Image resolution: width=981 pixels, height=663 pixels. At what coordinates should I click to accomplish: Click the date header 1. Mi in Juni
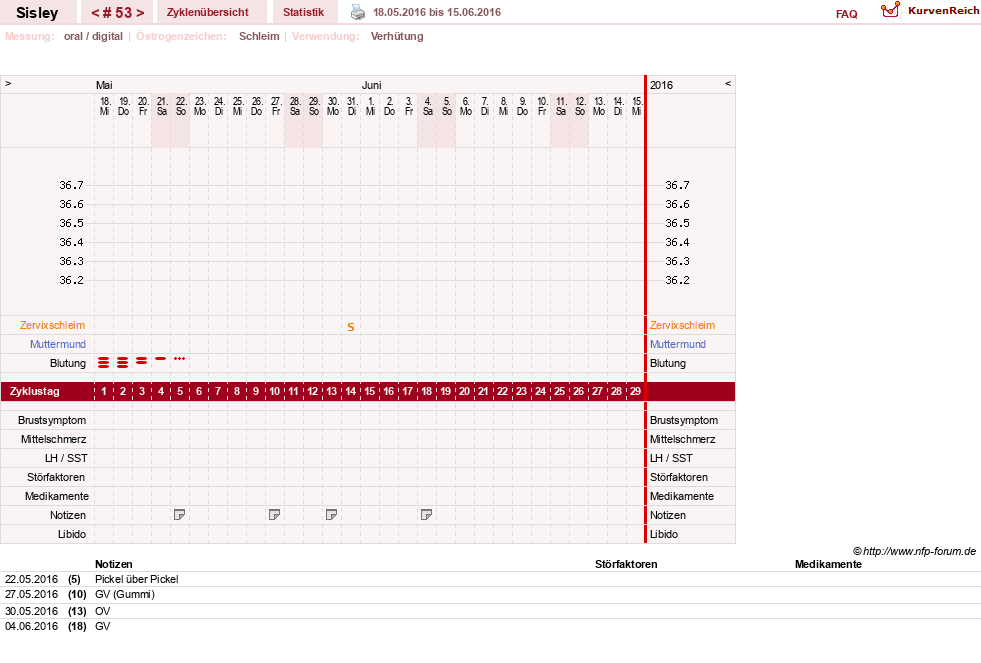(370, 106)
